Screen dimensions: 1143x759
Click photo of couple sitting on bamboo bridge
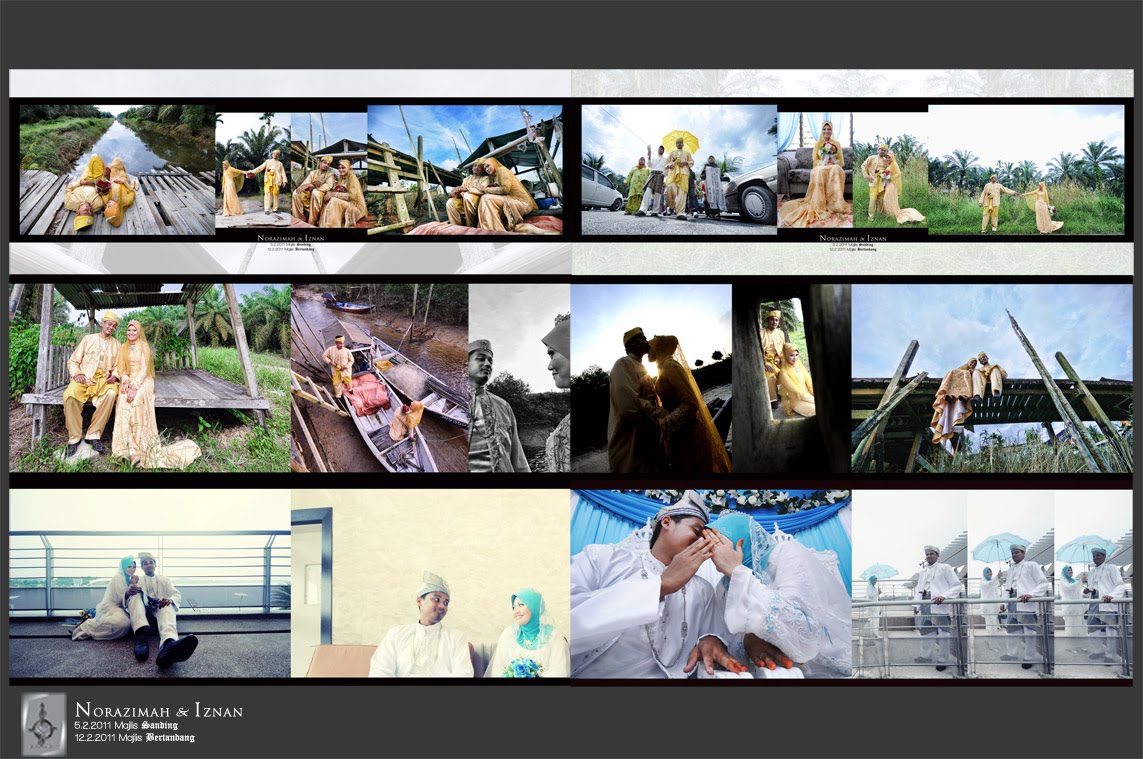[x=992, y=378]
